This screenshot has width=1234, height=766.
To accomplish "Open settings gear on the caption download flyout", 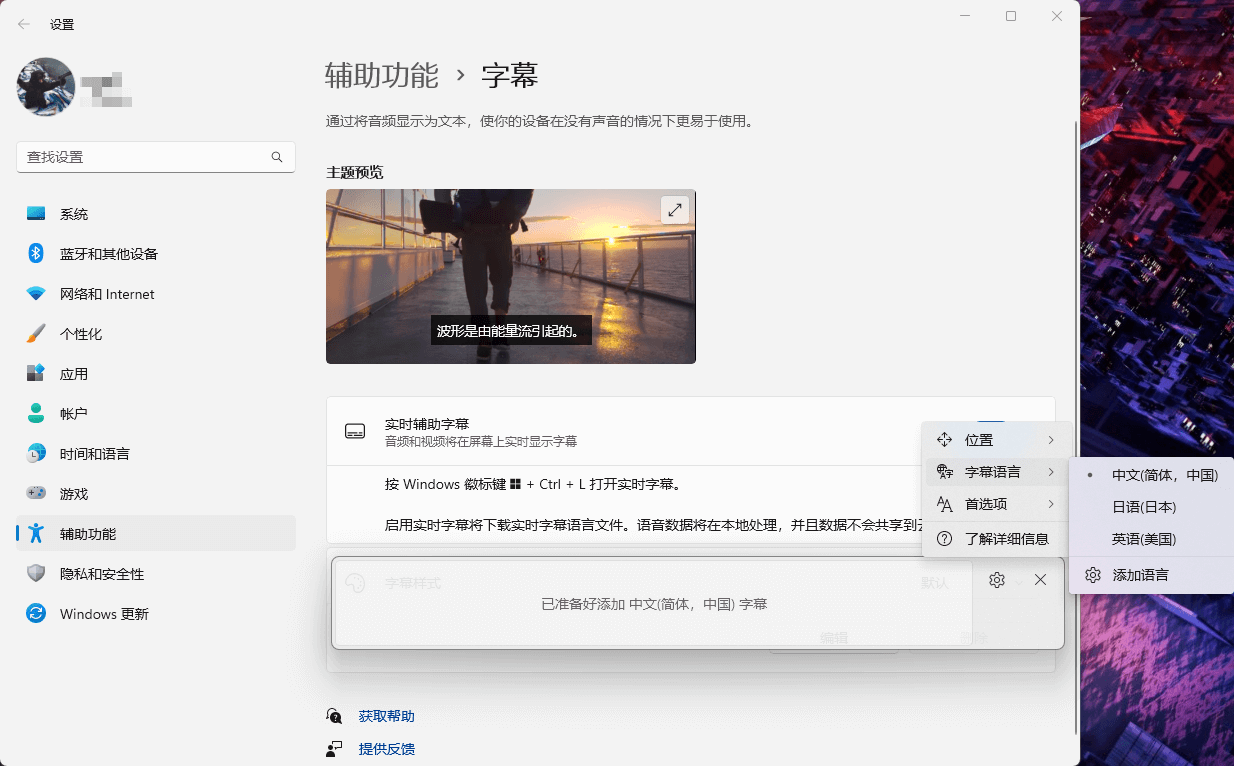I will (996, 579).
